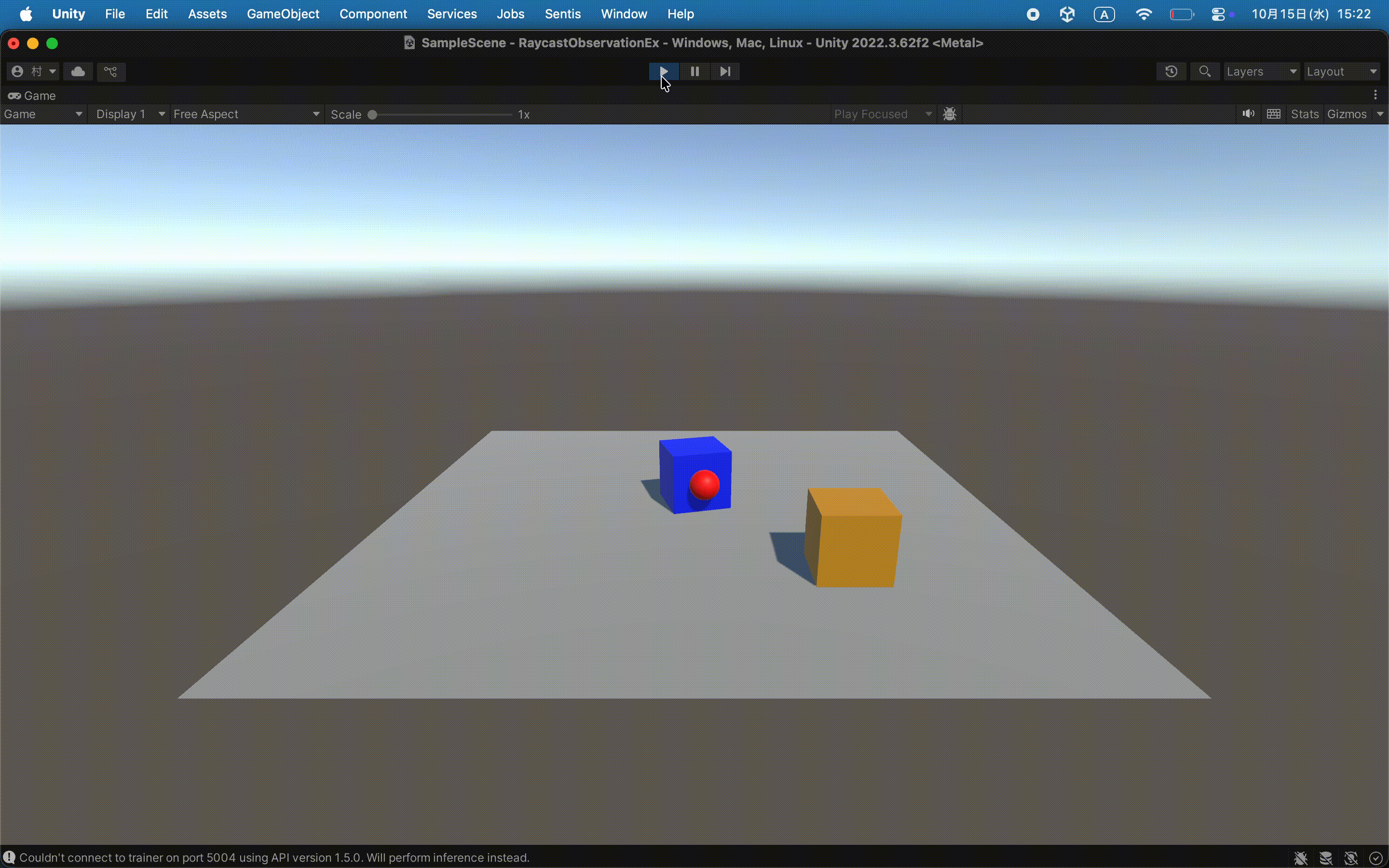Pause the running game
This screenshot has height=868, width=1389.
click(x=694, y=71)
